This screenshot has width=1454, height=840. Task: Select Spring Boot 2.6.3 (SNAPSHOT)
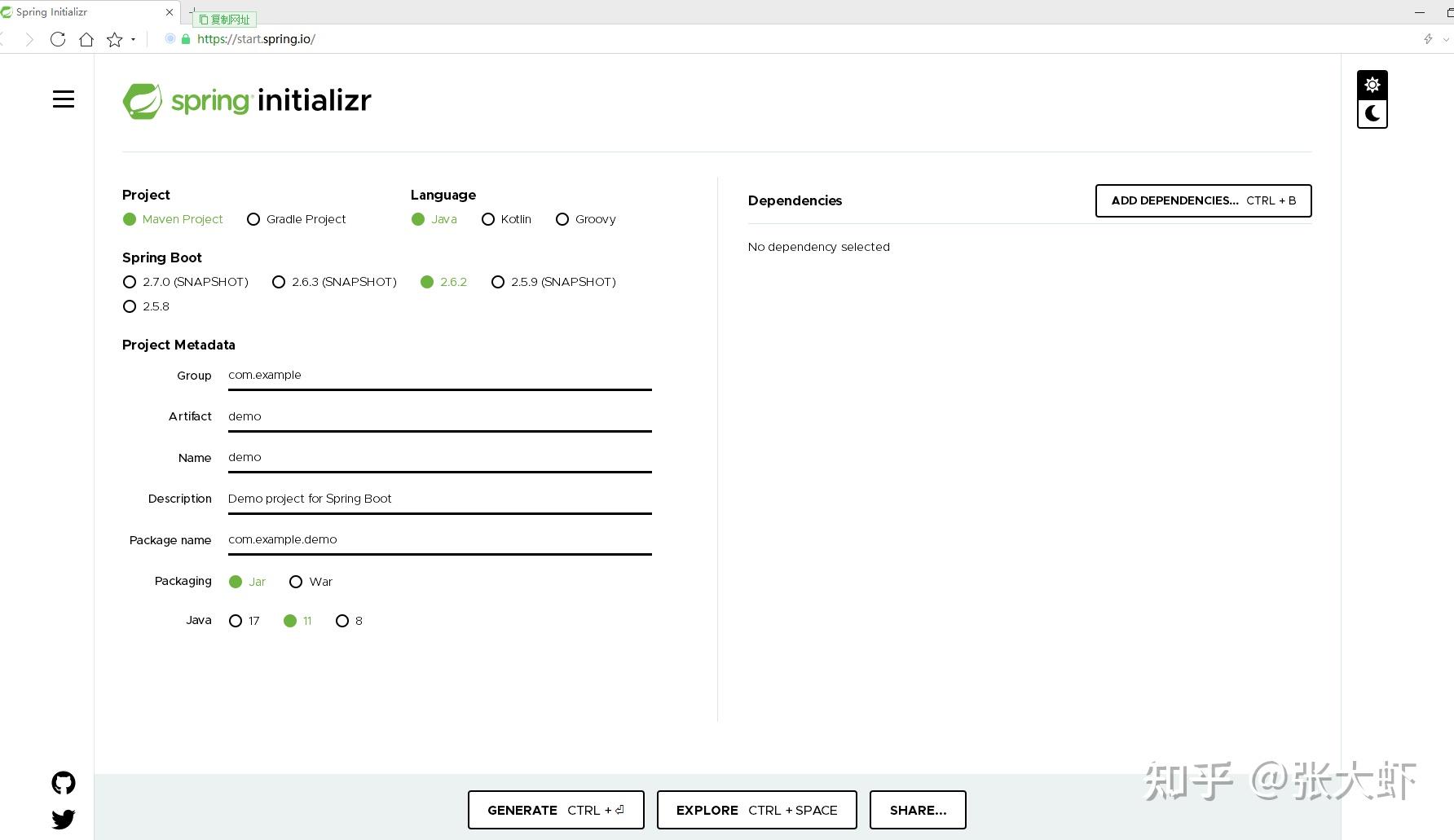point(334,282)
